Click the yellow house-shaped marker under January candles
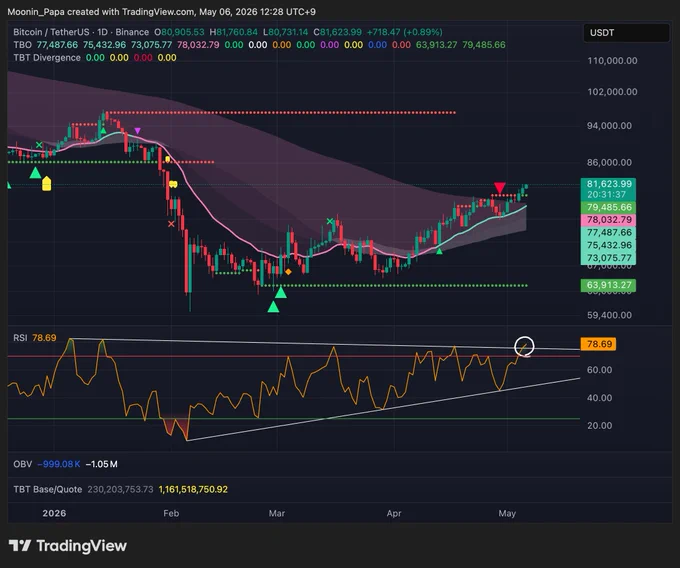This screenshot has height=568, width=680. [x=46, y=183]
